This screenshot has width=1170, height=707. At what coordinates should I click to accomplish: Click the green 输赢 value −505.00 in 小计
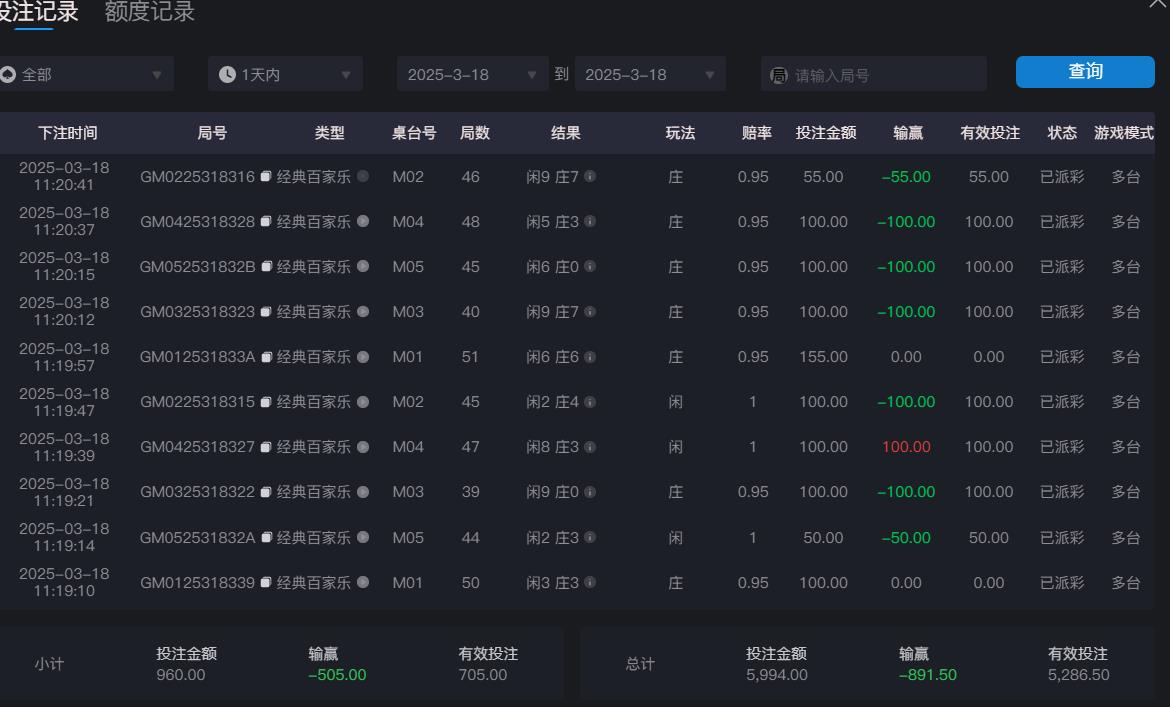(x=337, y=673)
